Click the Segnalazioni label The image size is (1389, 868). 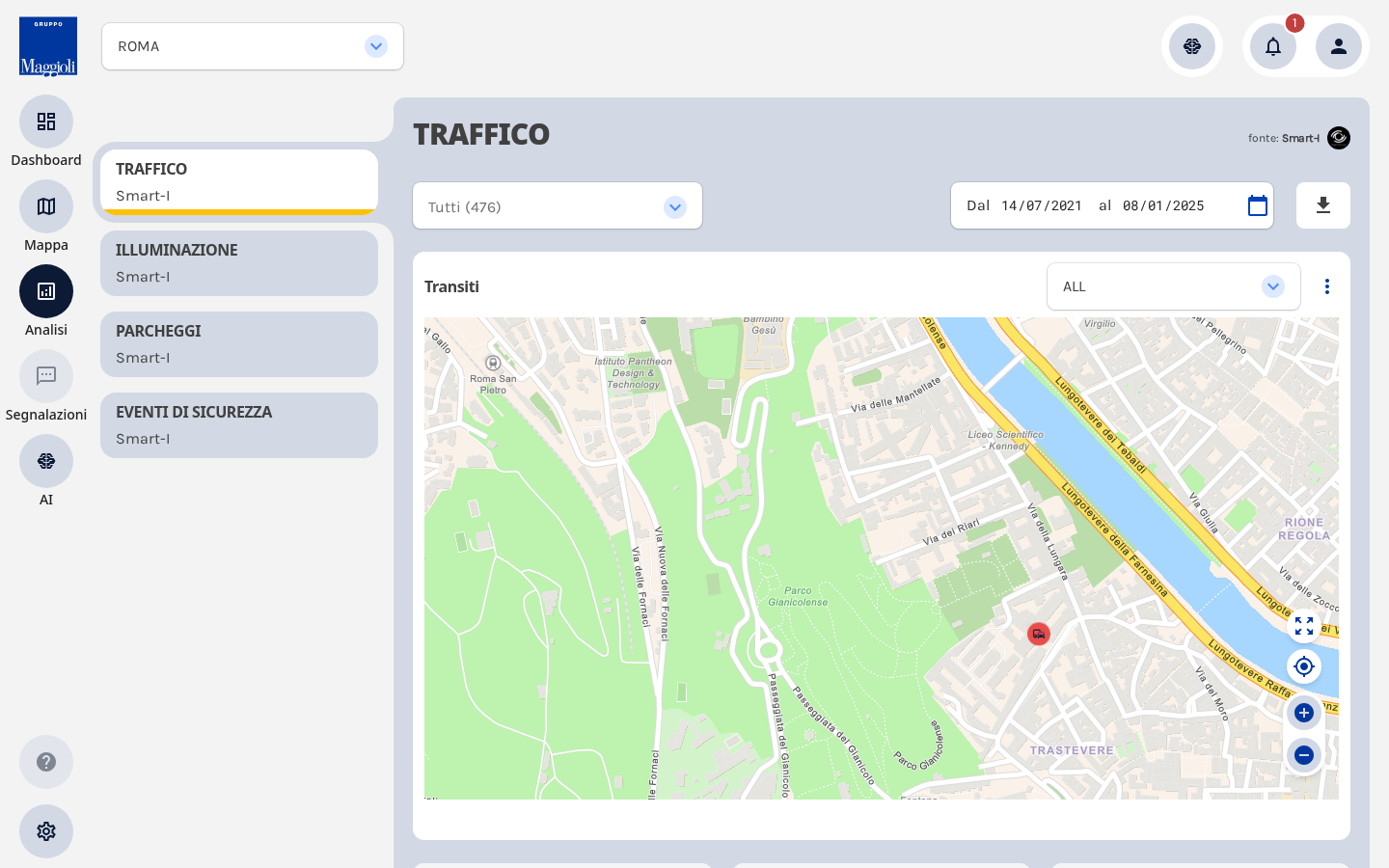tap(46, 415)
